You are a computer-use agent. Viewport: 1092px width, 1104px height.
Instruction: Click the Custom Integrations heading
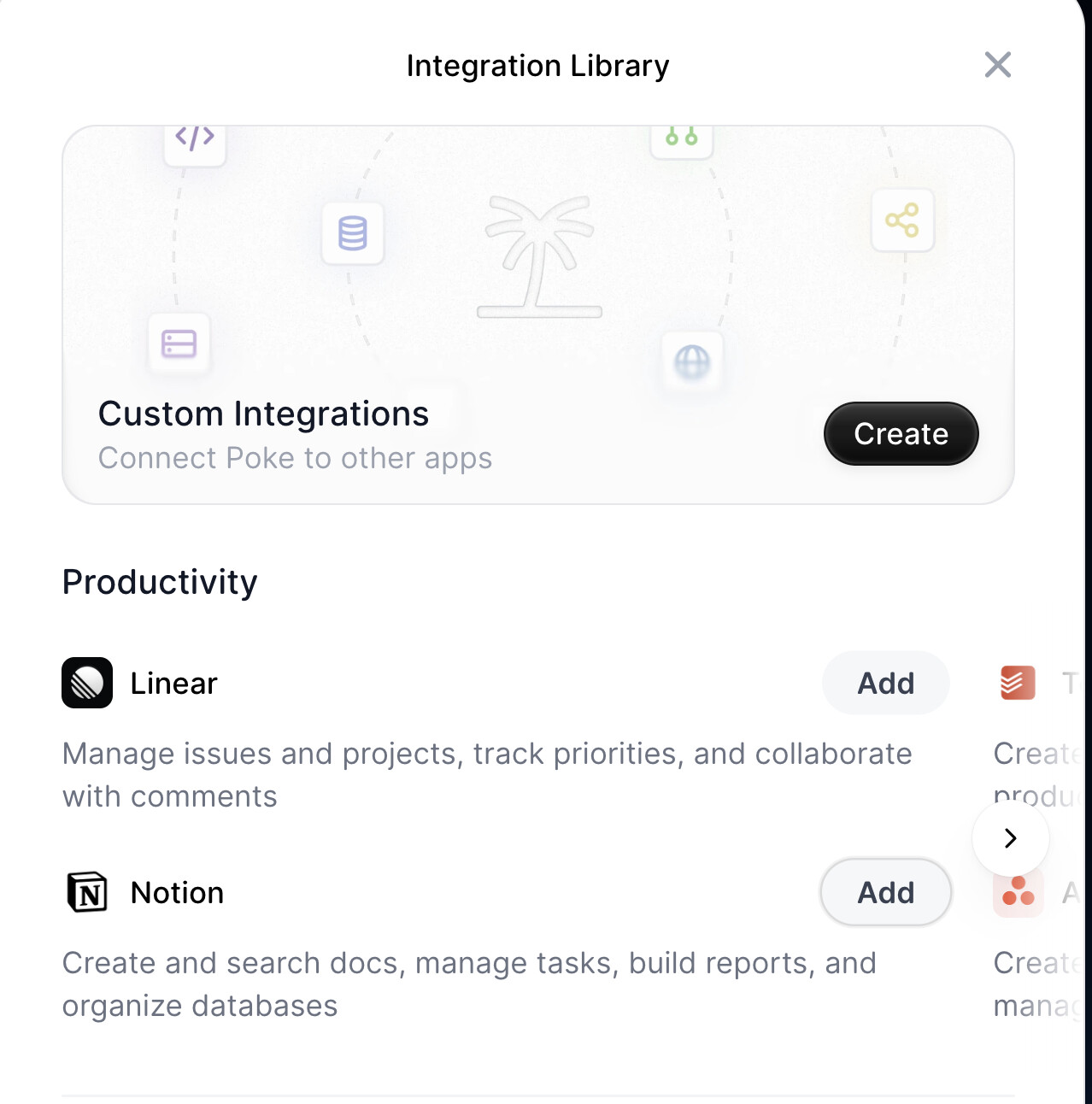[263, 414]
